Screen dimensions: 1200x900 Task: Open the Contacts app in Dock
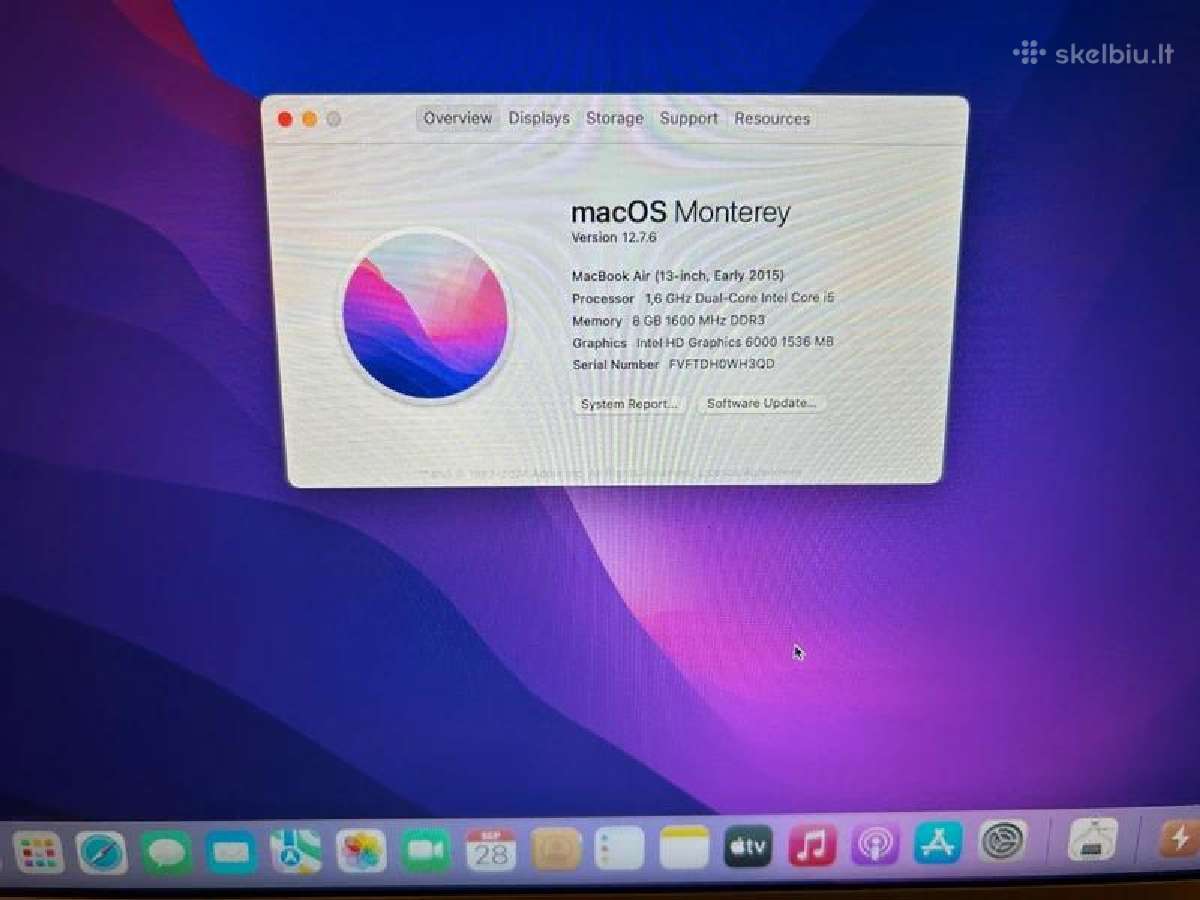[555, 849]
